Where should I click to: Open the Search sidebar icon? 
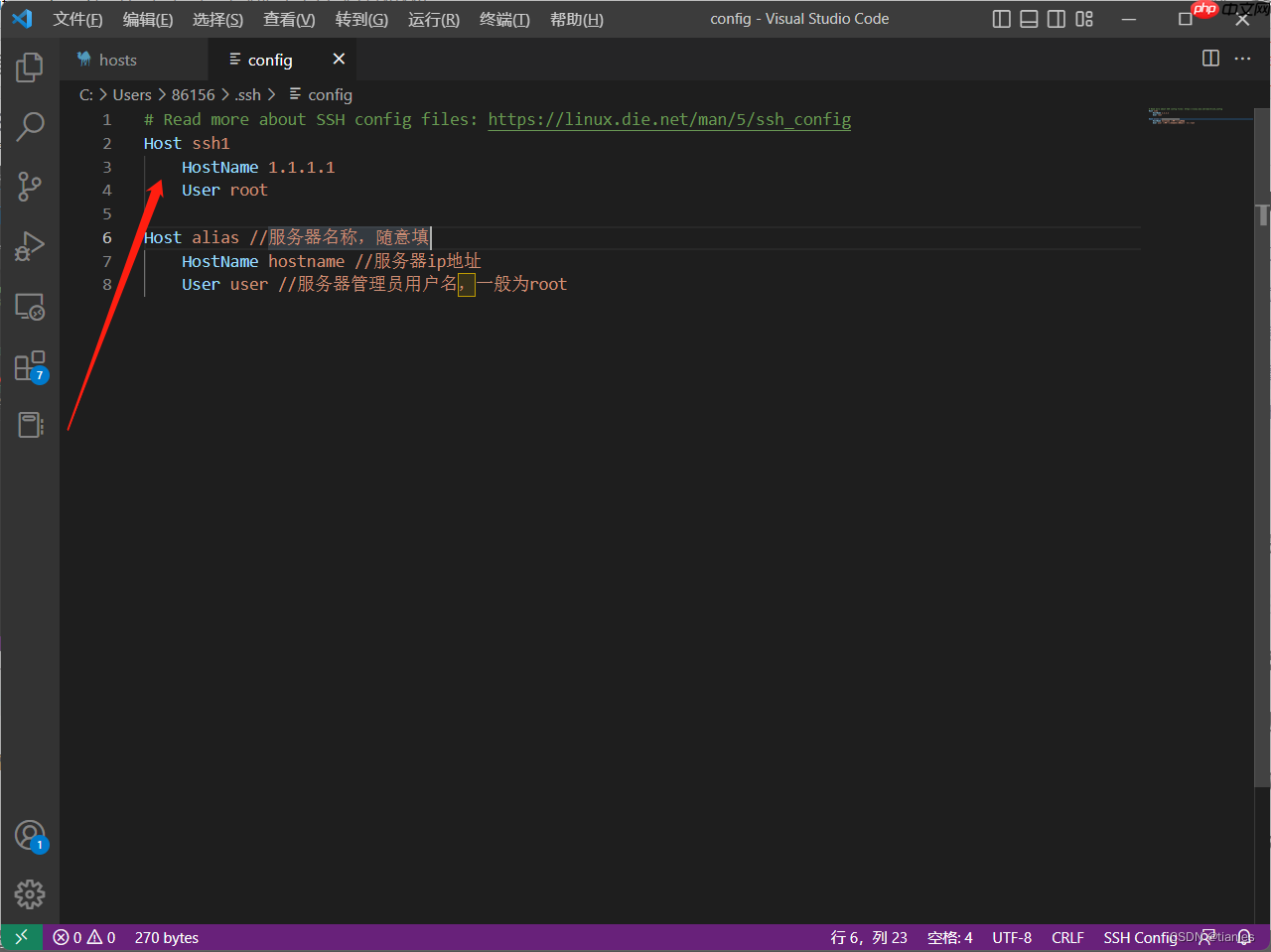(29, 126)
